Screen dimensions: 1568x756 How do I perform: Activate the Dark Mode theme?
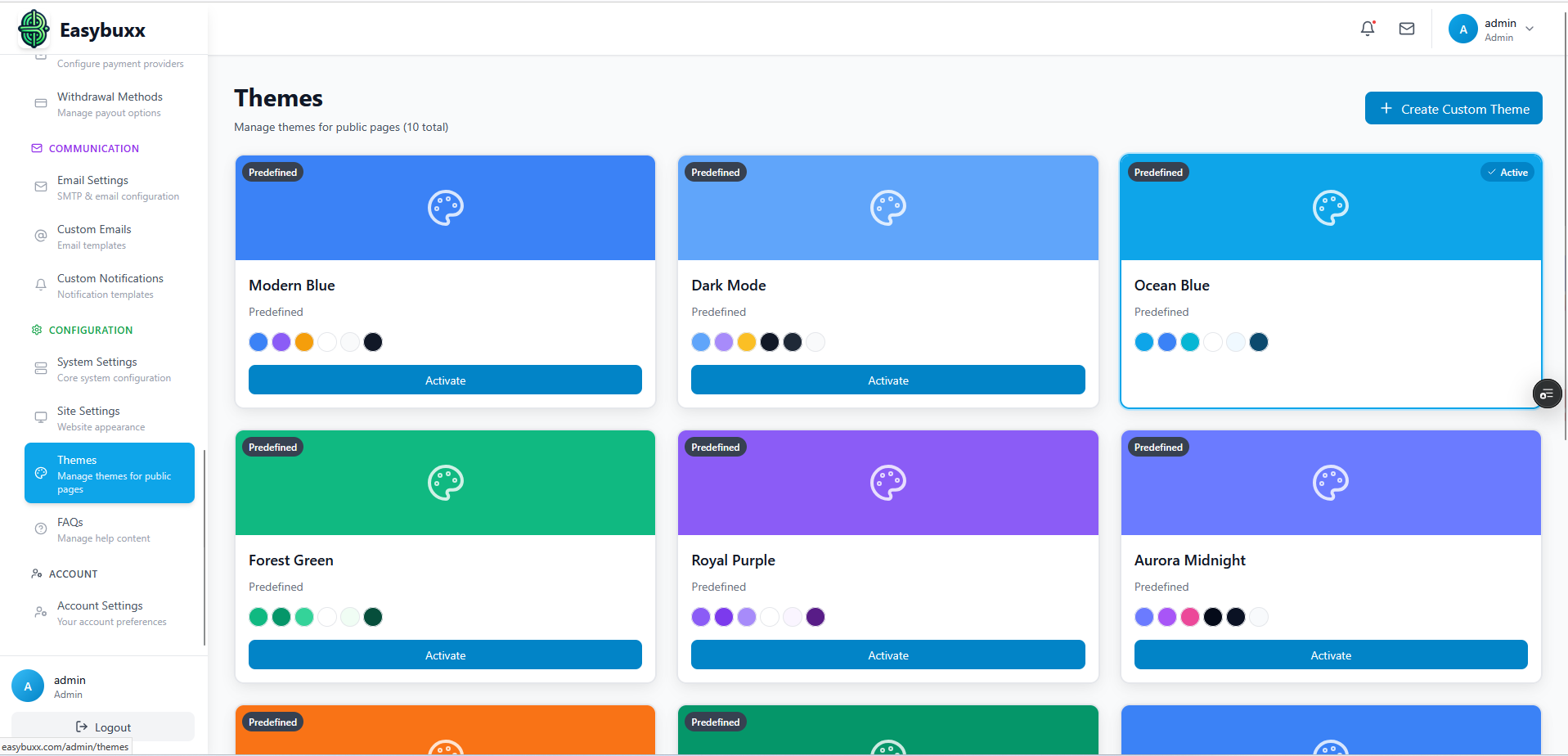(x=887, y=380)
